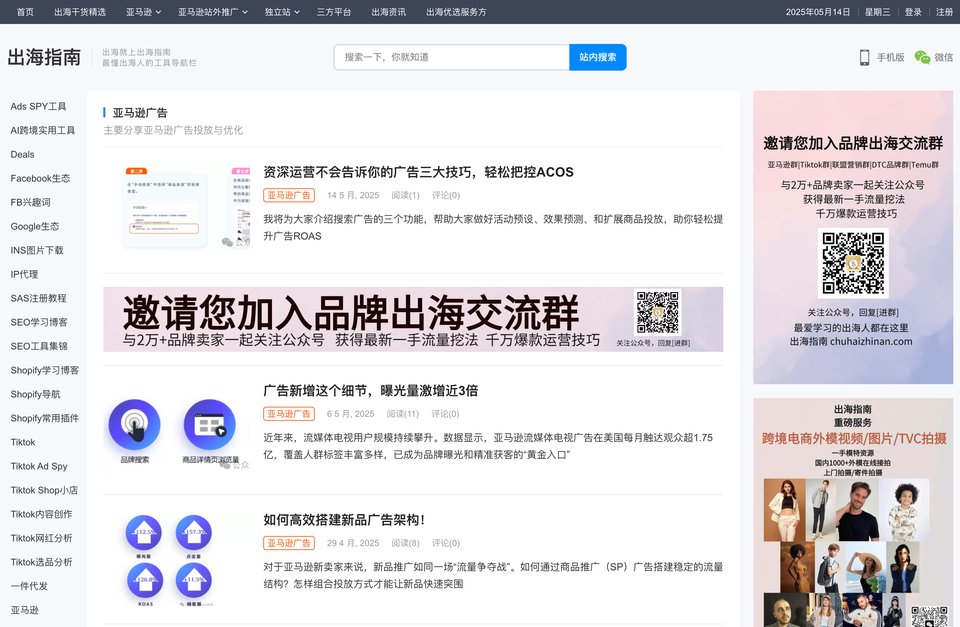Open 出海干货精选 in the top navigation

point(80,12)
